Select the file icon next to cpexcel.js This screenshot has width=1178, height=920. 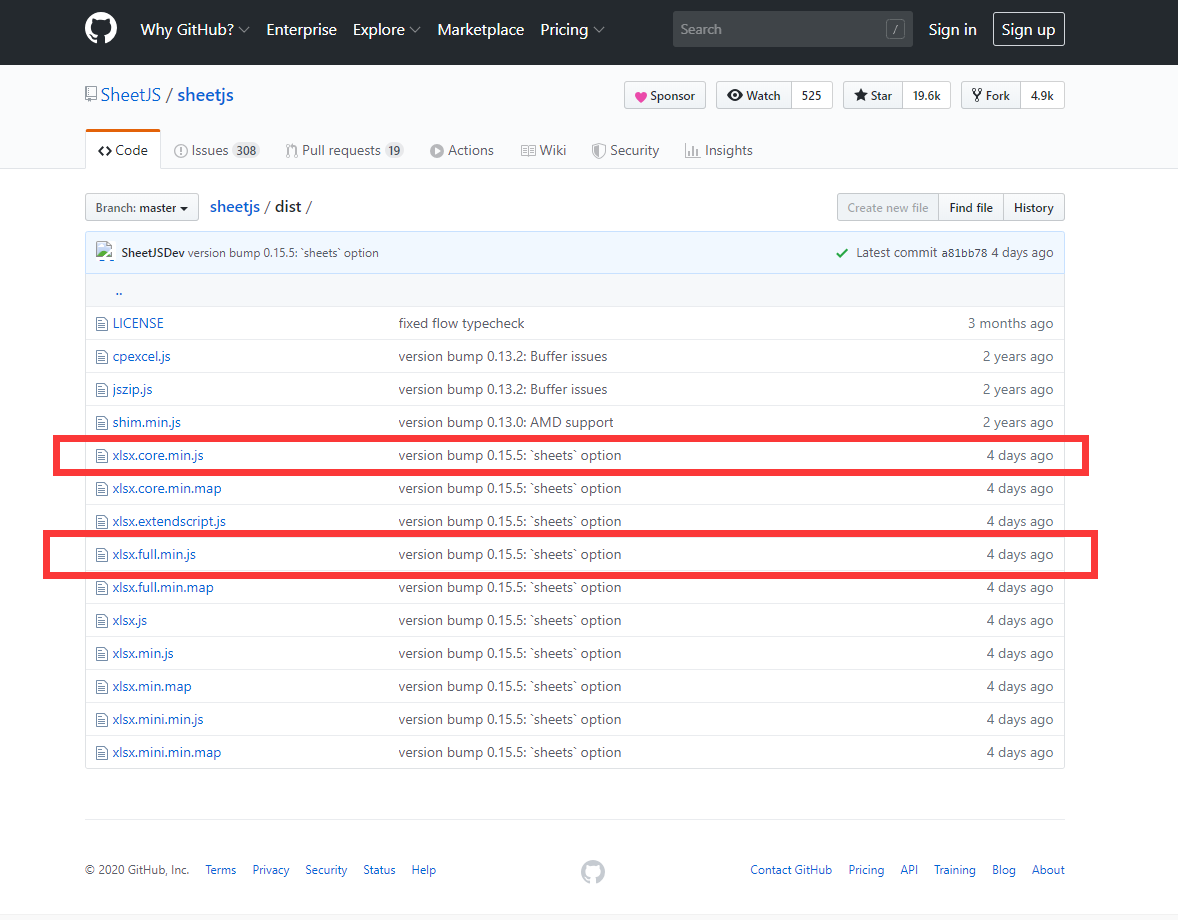[101, 357]
